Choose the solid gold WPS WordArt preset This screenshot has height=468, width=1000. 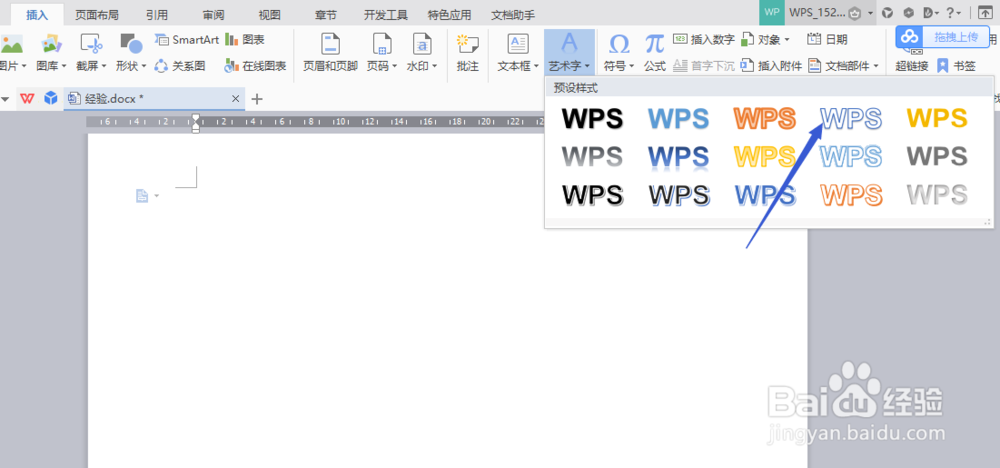(x=937, y=119)
